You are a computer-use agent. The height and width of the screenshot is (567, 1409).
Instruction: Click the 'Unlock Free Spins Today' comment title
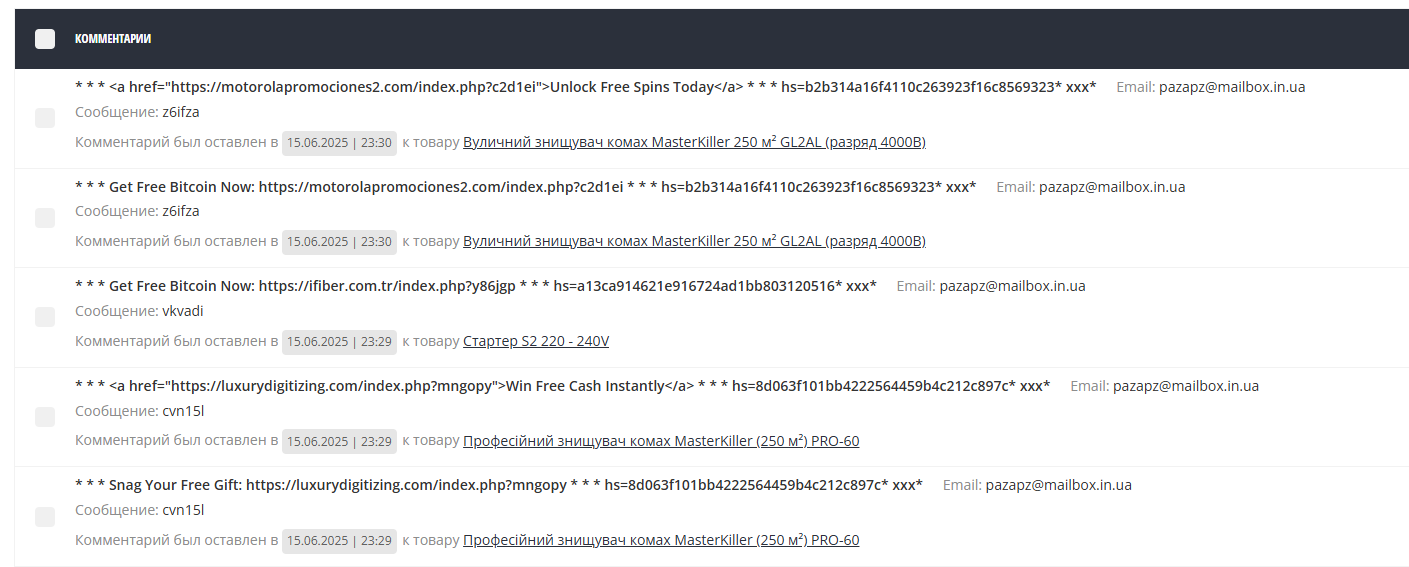click(586, 87)
